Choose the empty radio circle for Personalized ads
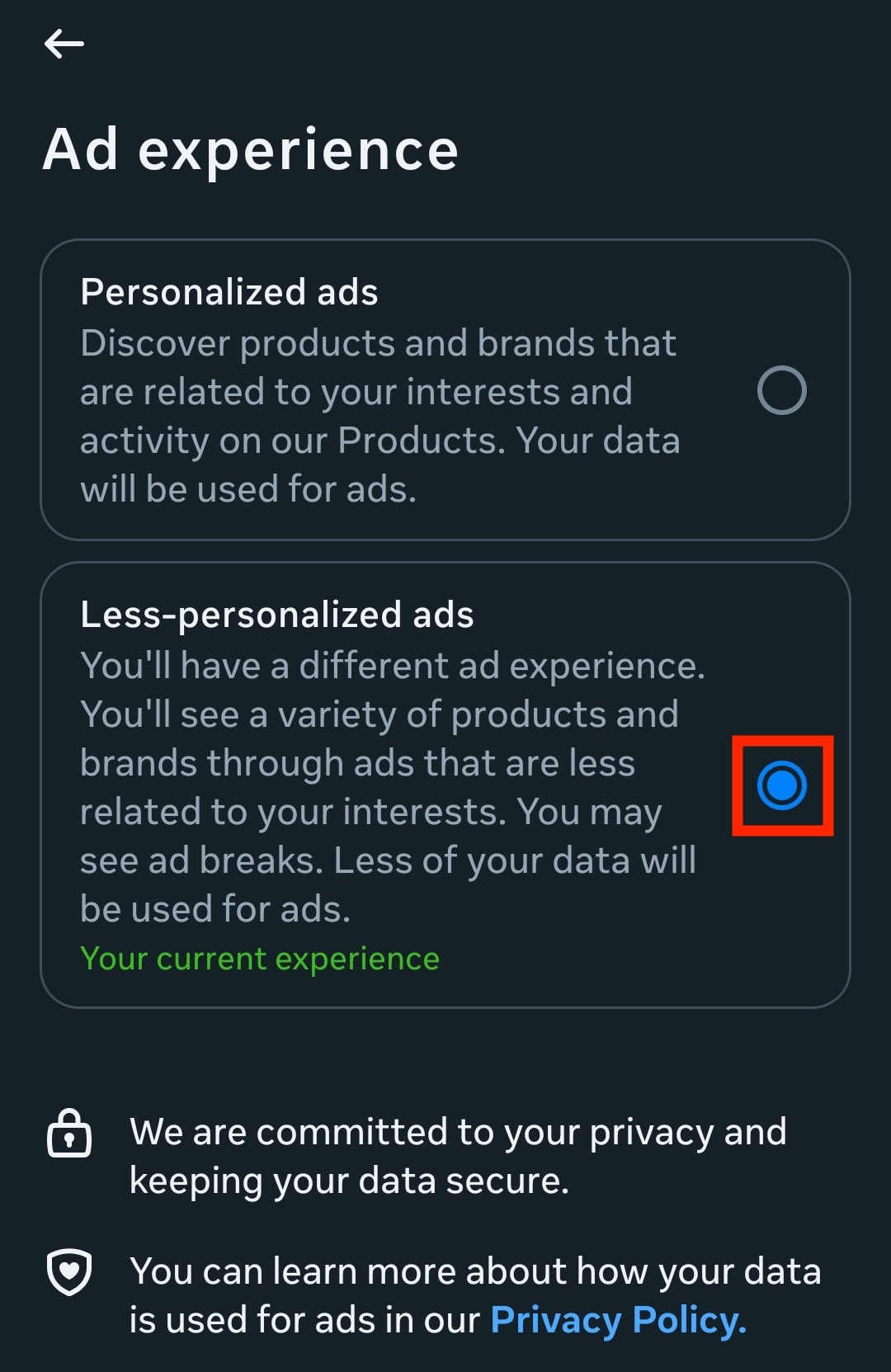891x1372 pixels. point(782,391)
